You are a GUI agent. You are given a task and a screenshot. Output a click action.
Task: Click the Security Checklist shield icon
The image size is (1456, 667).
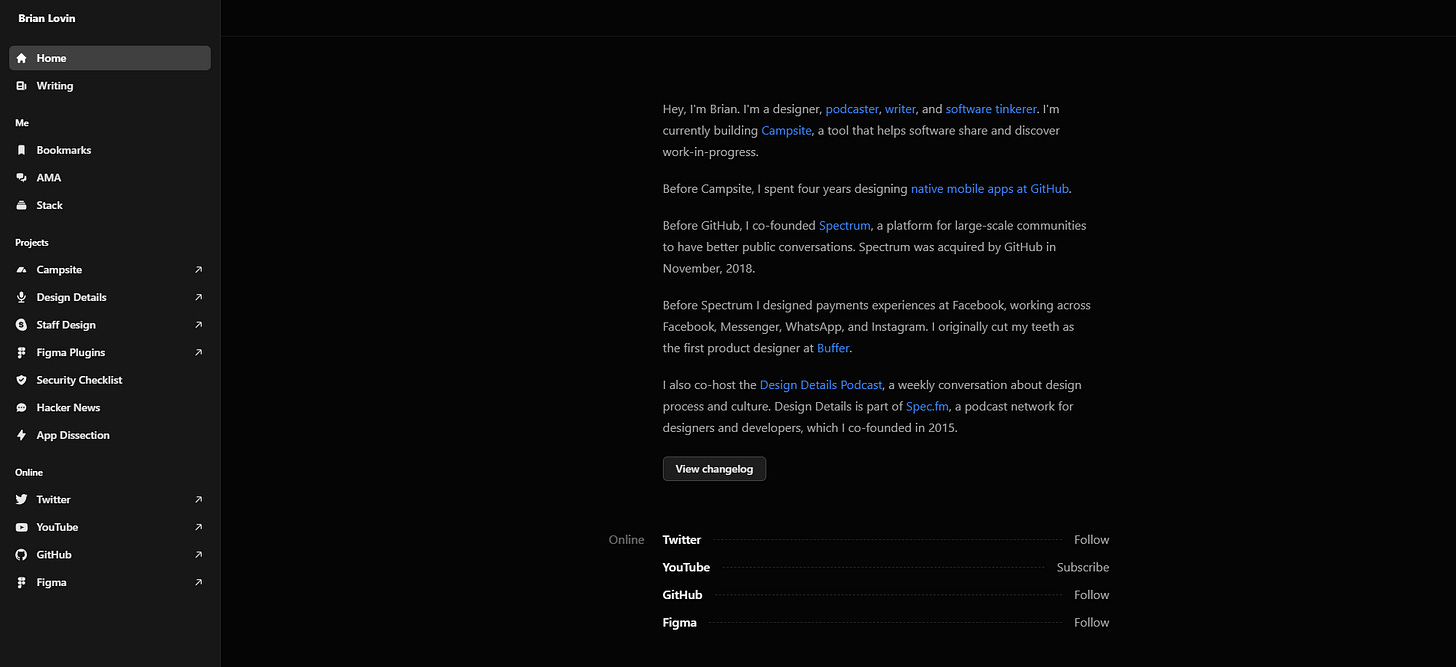21,380
